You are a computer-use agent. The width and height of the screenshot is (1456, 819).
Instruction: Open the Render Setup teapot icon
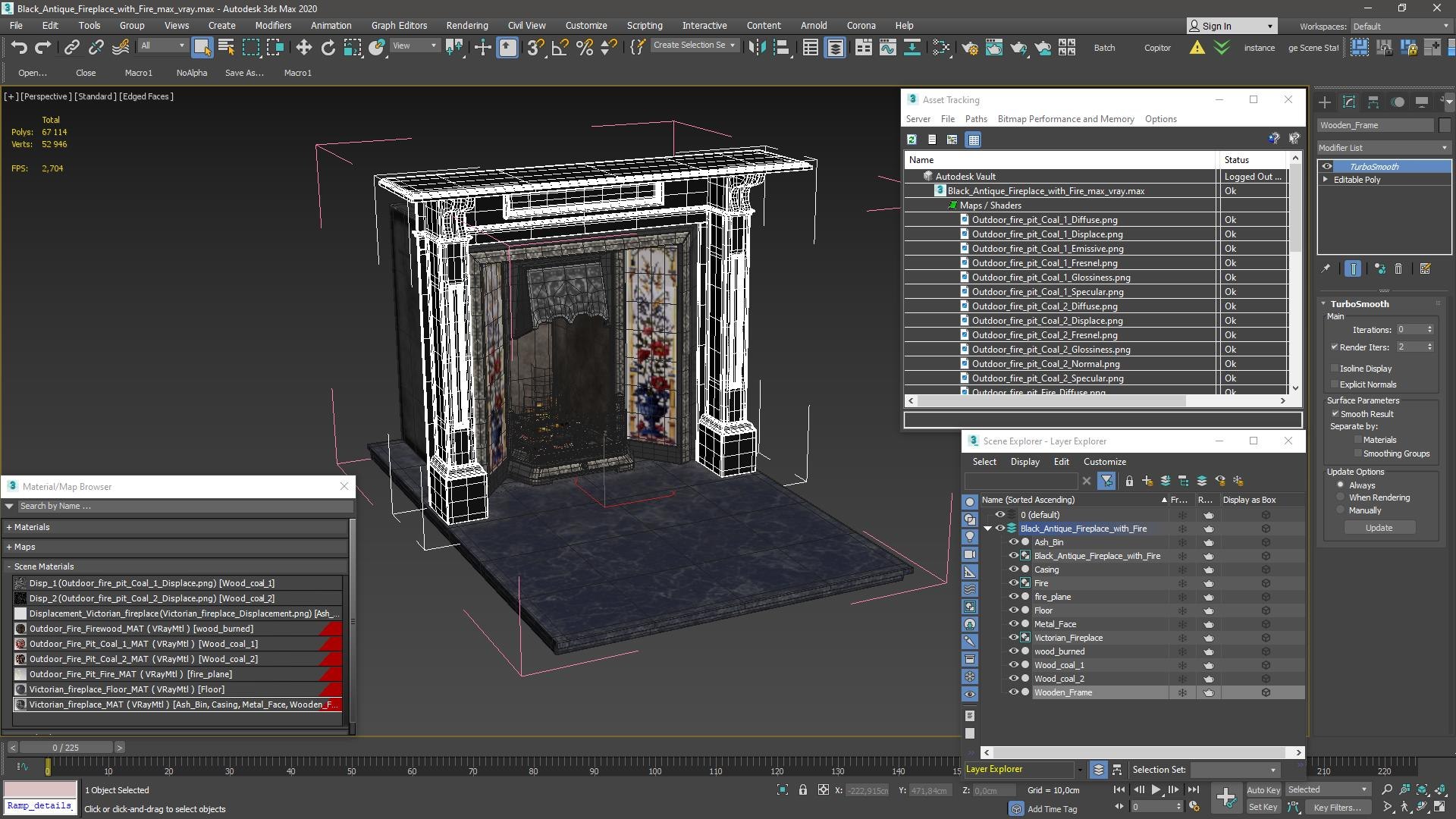tap(969, 48)
